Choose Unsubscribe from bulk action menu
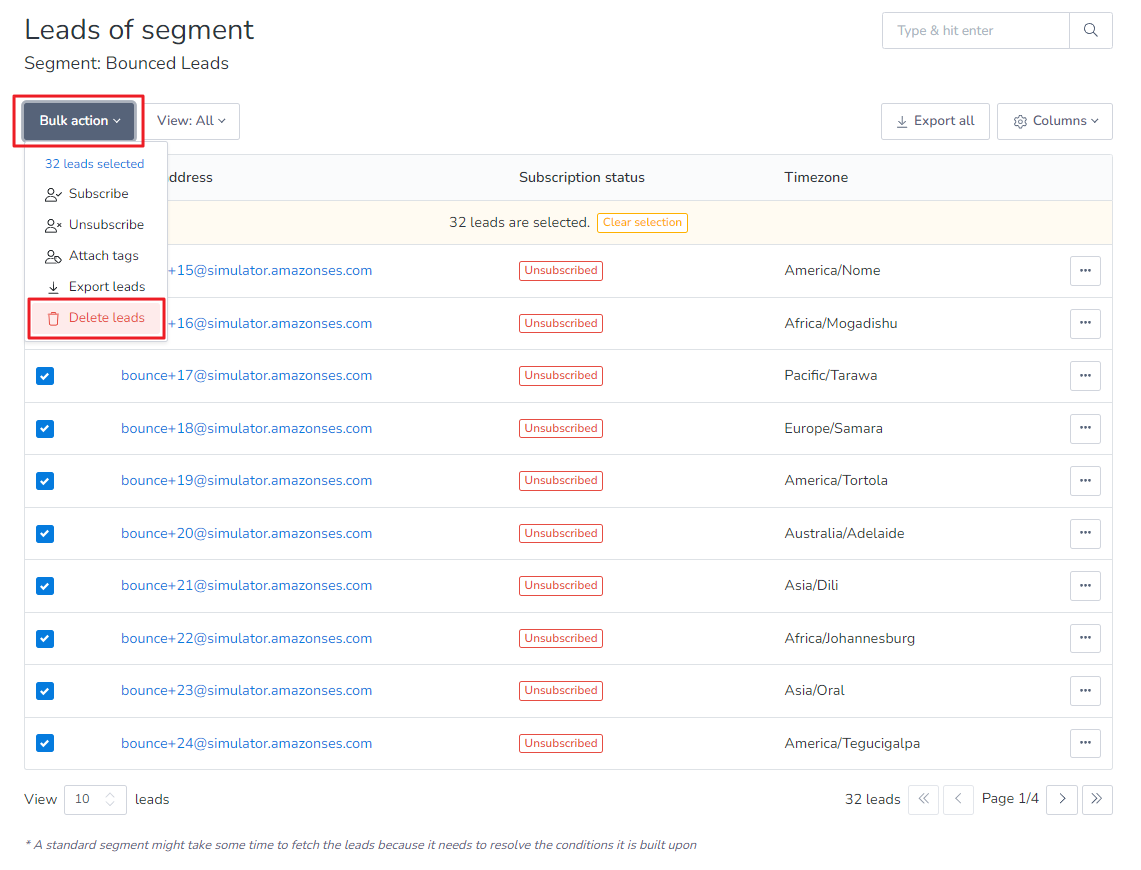Viewport: 1141px width, 870px height. pos(96,225)
